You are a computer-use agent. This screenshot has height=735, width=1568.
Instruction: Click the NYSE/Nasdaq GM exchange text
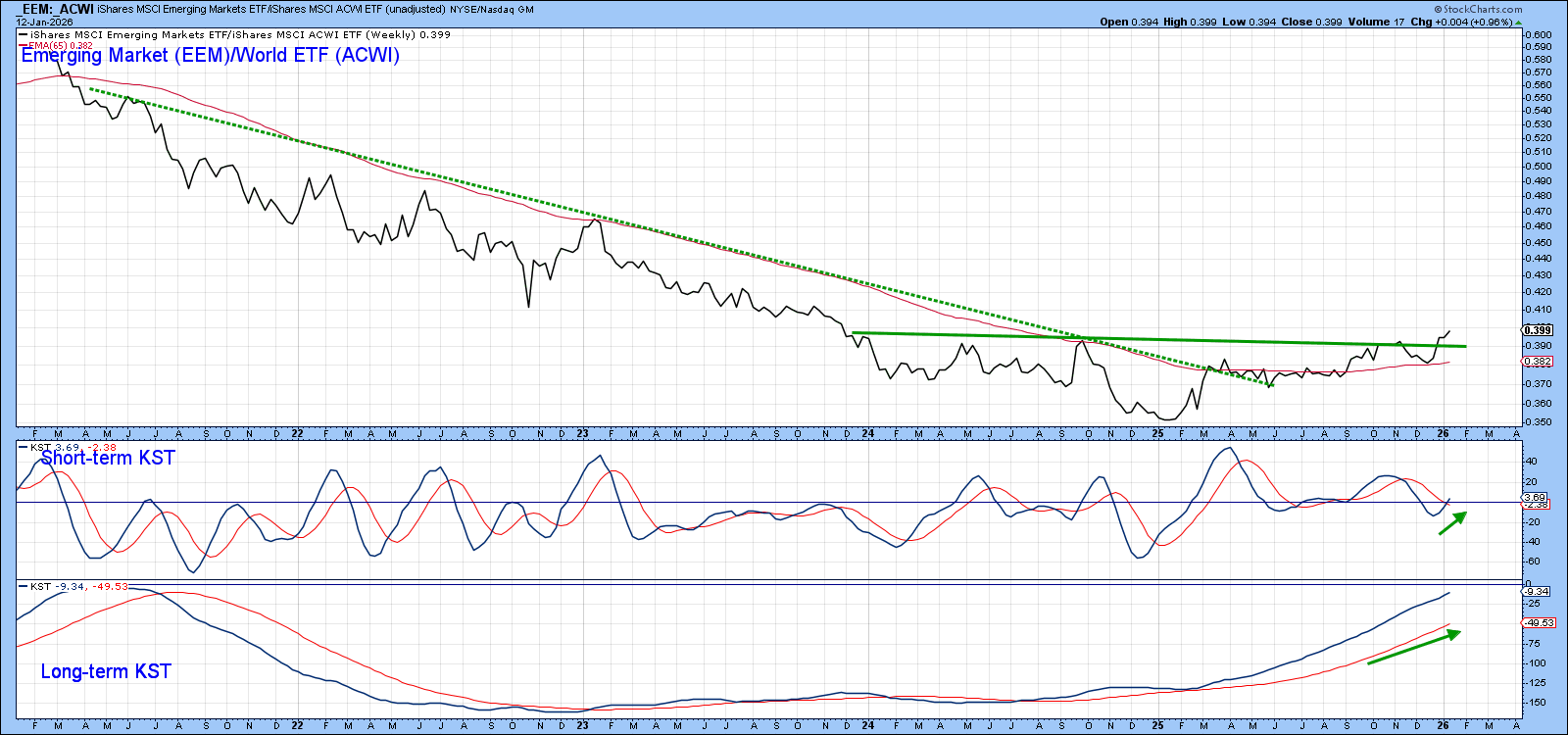(x=492, y=10)
